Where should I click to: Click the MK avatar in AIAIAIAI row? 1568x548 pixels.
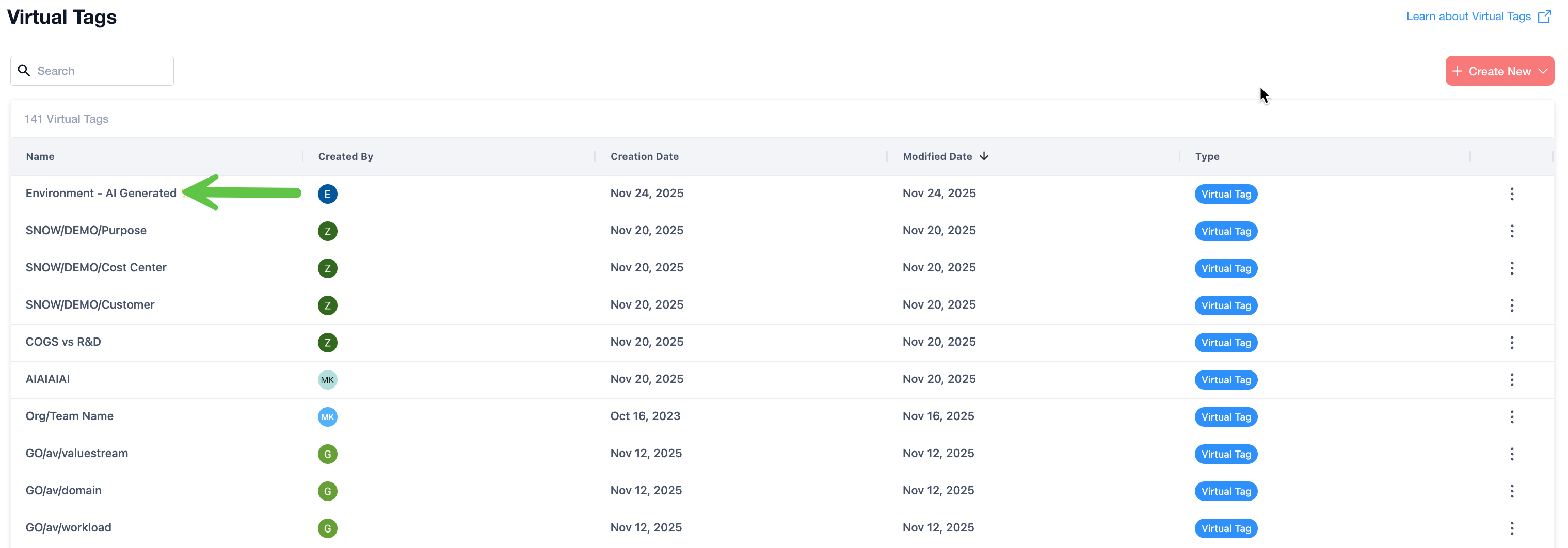point(327,379)
